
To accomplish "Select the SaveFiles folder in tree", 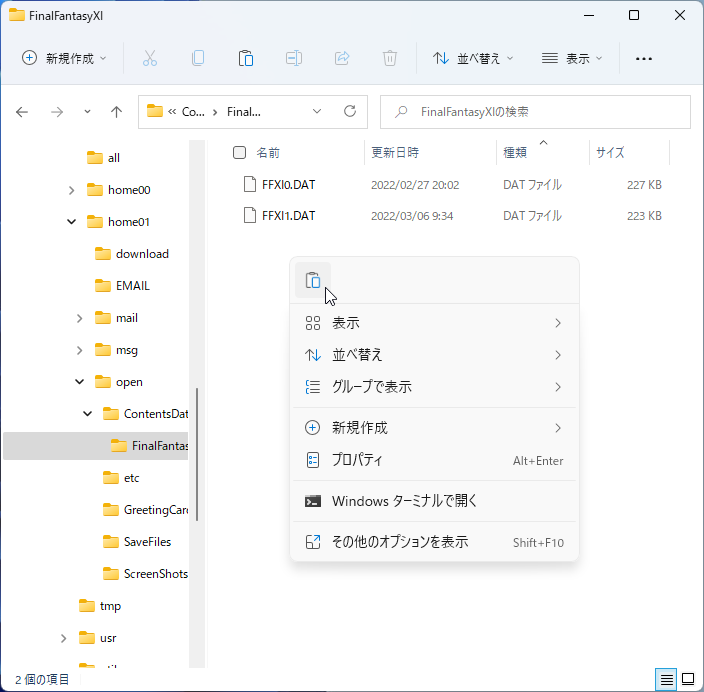I will [137, 542].
